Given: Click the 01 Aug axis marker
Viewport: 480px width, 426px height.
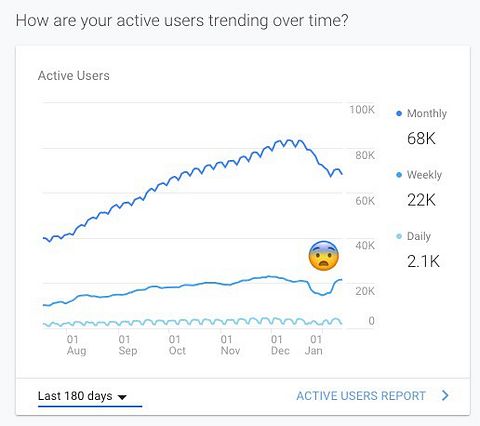Looking at the screenshot, I should pyautogui.click(x=76, y=345).
